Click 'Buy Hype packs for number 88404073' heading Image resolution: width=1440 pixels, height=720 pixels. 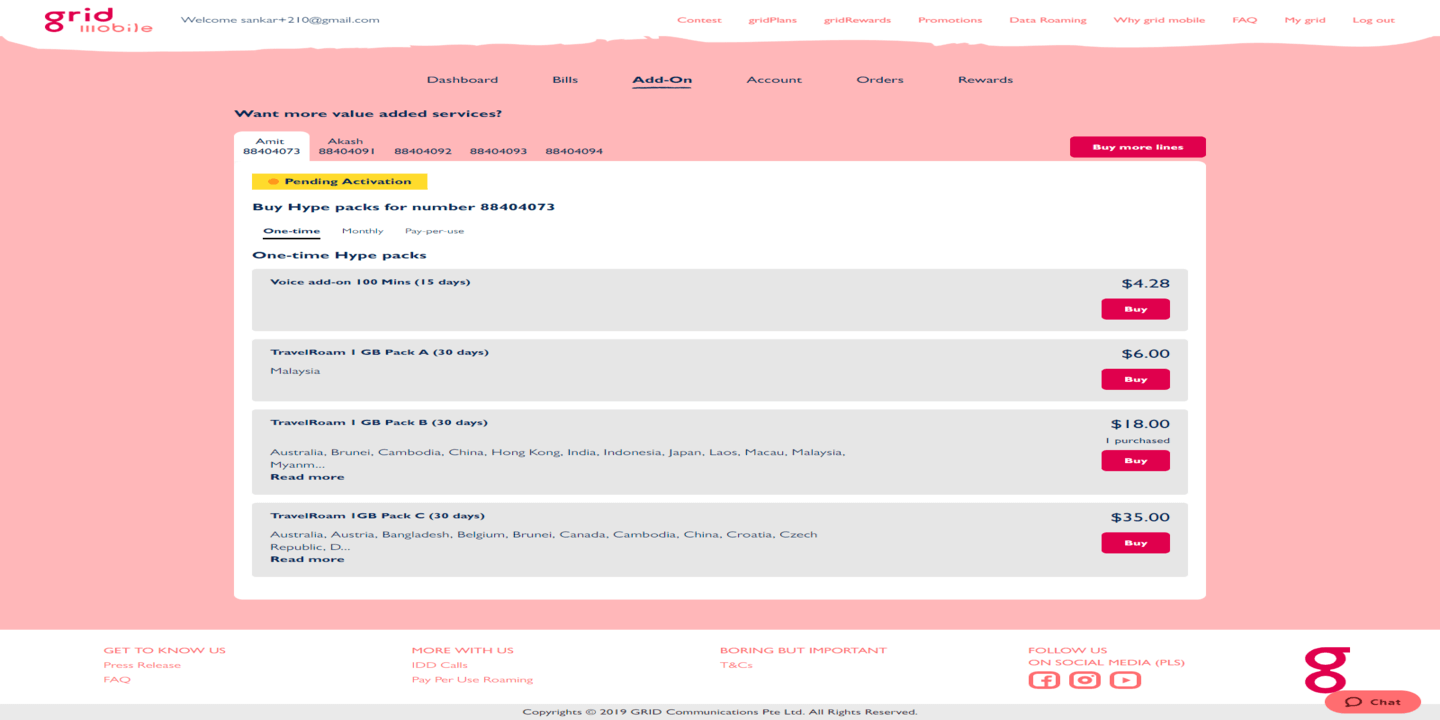403,207
